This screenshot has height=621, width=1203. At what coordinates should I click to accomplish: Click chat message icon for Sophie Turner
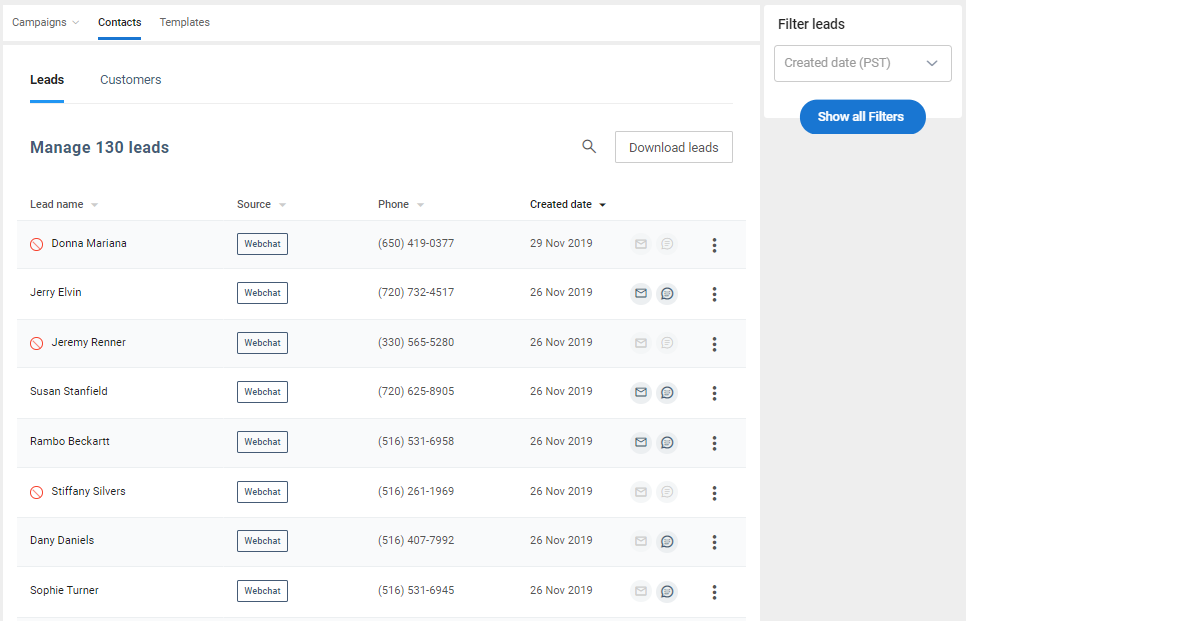pos(667,592)
